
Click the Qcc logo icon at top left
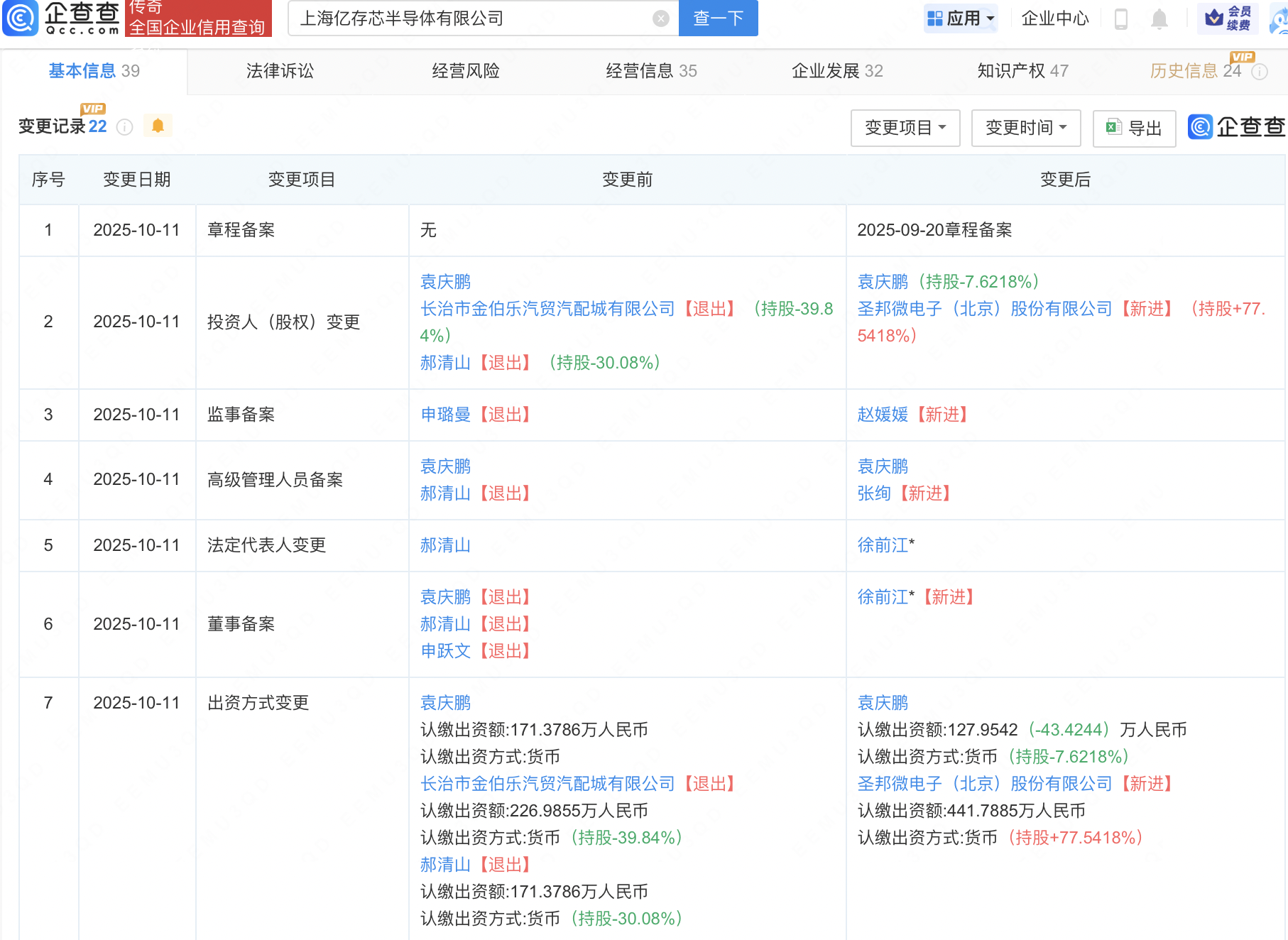point(21,18)
